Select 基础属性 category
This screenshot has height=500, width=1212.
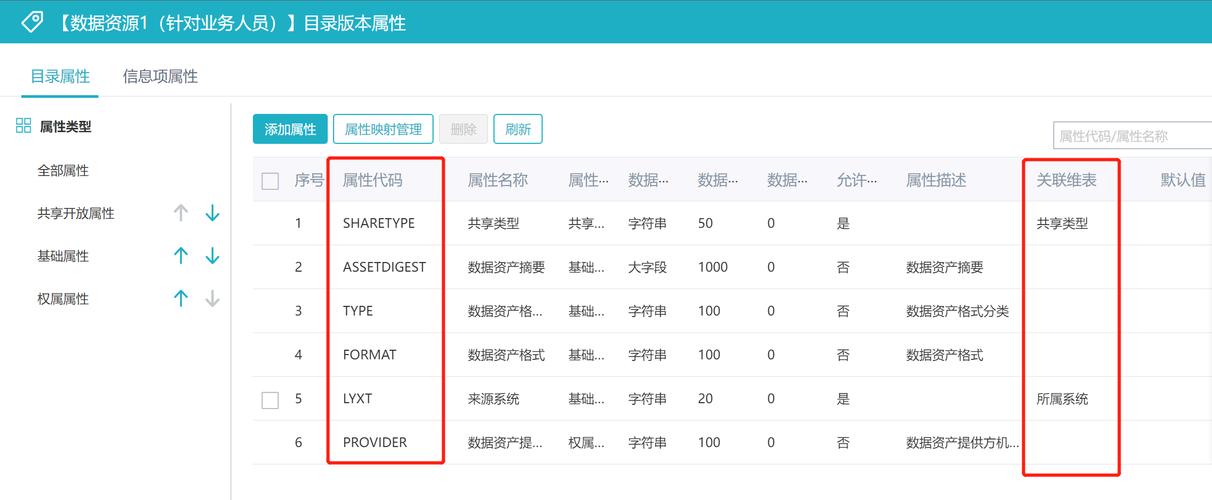tap(63, 256)
